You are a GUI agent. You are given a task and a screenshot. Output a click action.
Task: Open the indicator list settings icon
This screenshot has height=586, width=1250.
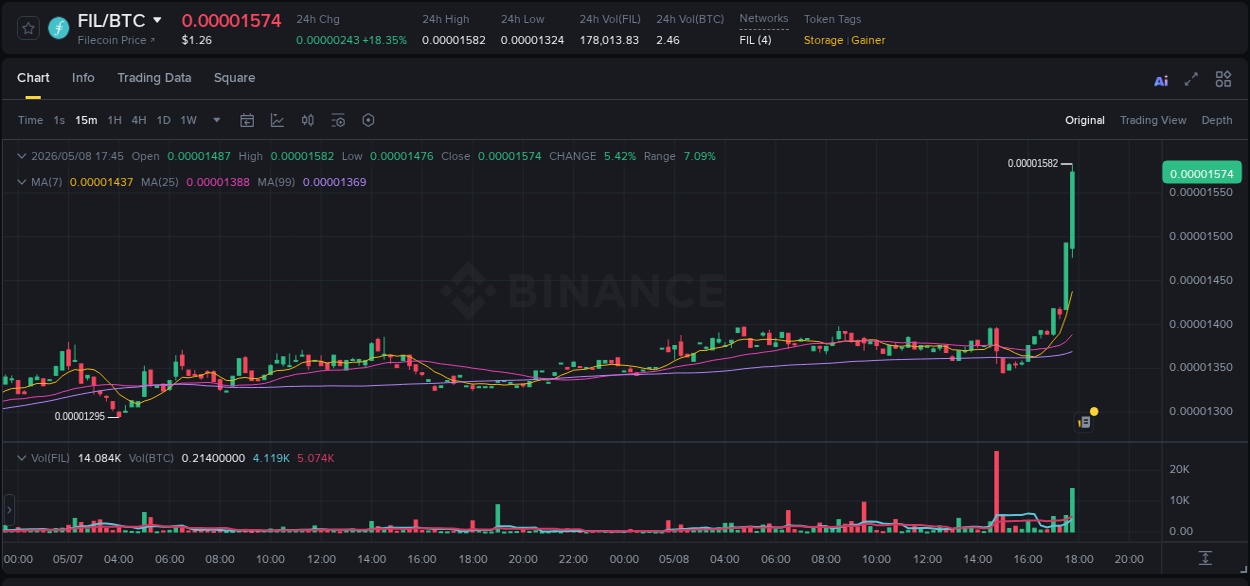coord(338,120)
